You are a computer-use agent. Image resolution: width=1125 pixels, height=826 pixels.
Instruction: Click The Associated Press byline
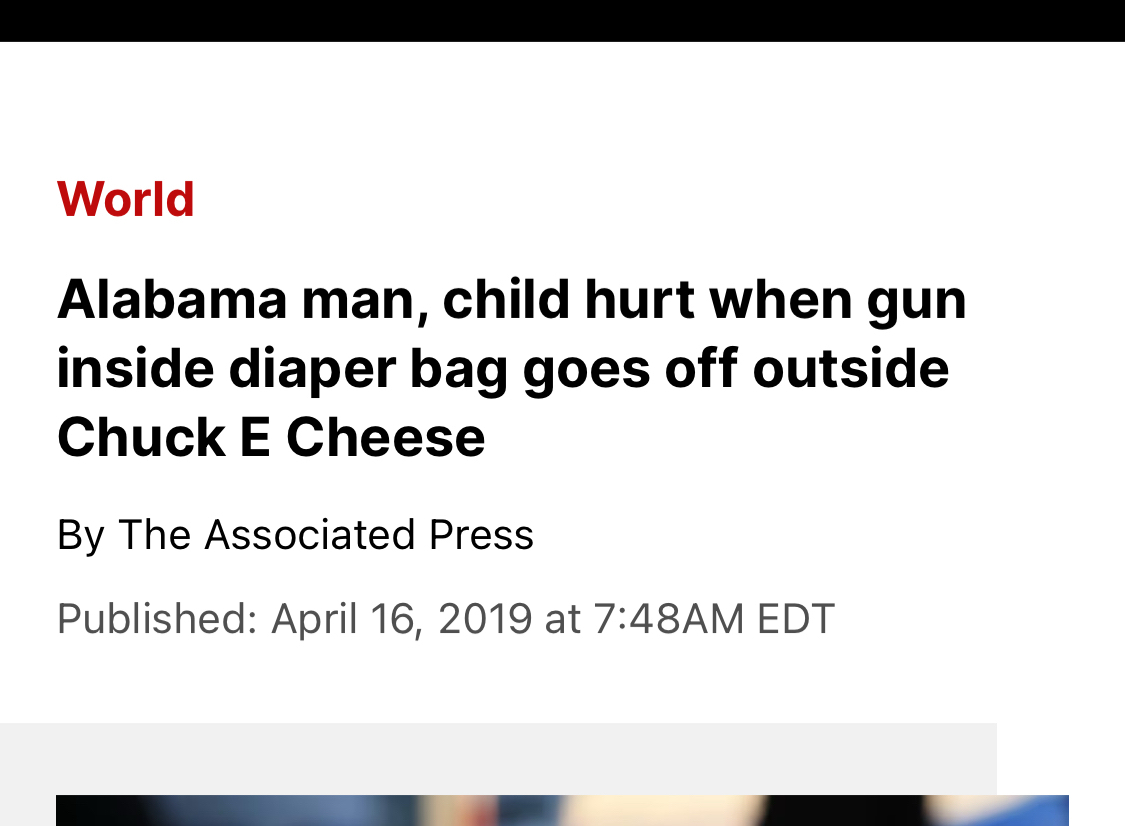[325, 535]
